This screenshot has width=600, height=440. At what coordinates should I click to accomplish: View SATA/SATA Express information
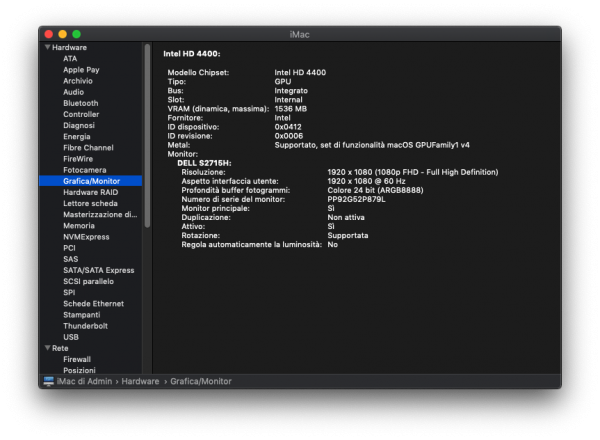(98, 270)
